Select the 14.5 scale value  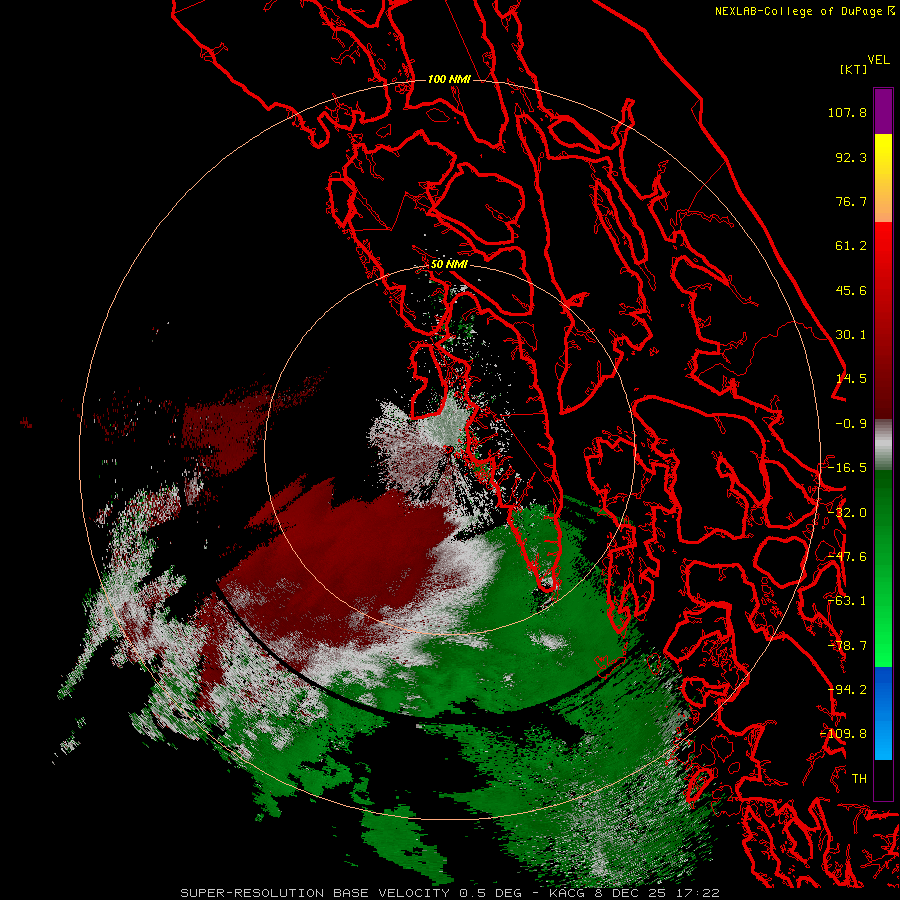851,379
